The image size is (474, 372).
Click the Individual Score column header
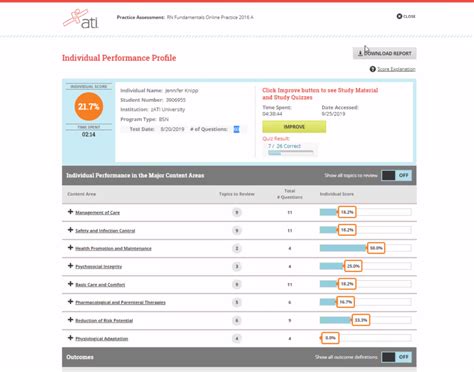point(337,194)
